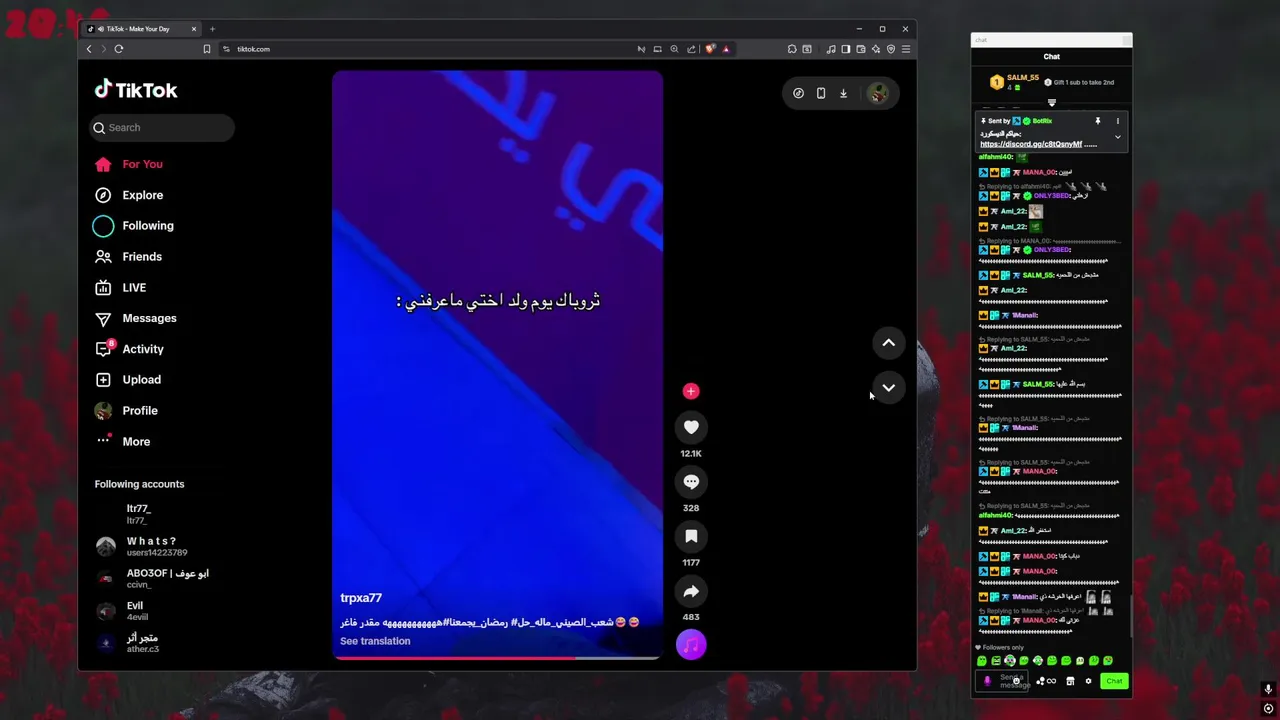
Task: Click the share icon in address bar
Action: tap(691, 49)
